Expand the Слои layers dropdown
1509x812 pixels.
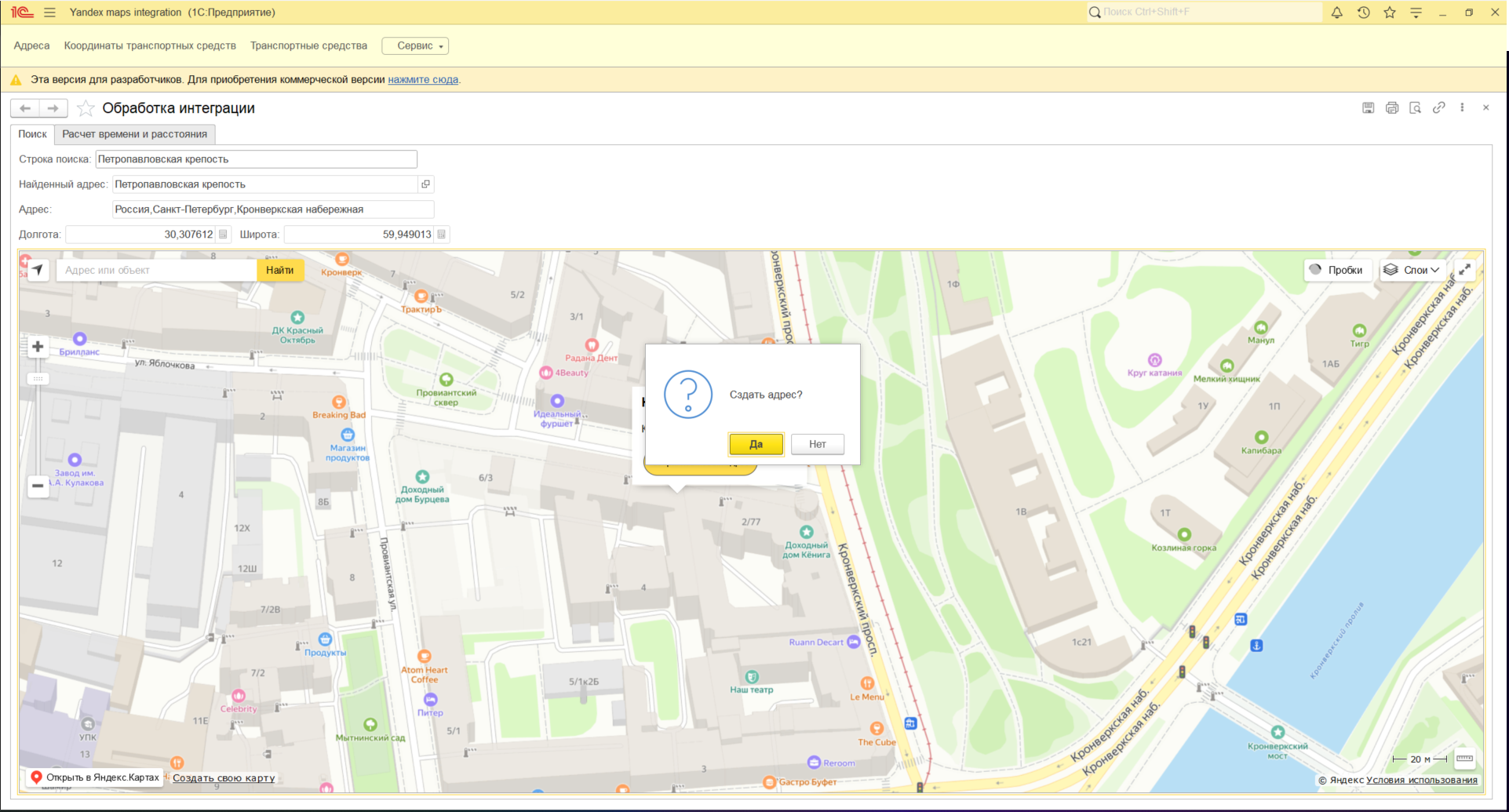click(x=1412, y=270)
